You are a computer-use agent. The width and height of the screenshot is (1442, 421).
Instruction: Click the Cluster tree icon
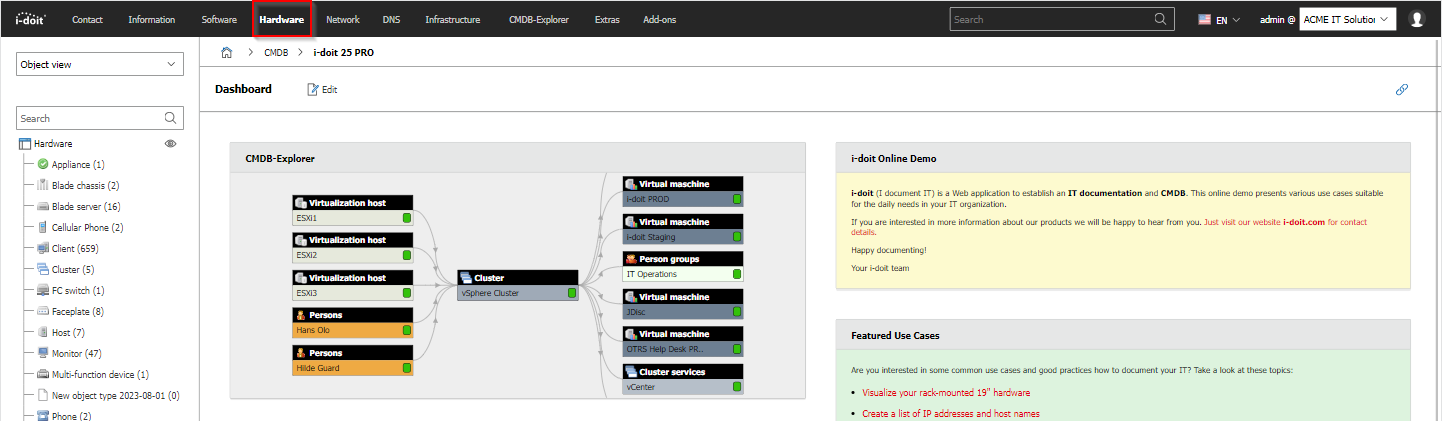coord(43,270)
